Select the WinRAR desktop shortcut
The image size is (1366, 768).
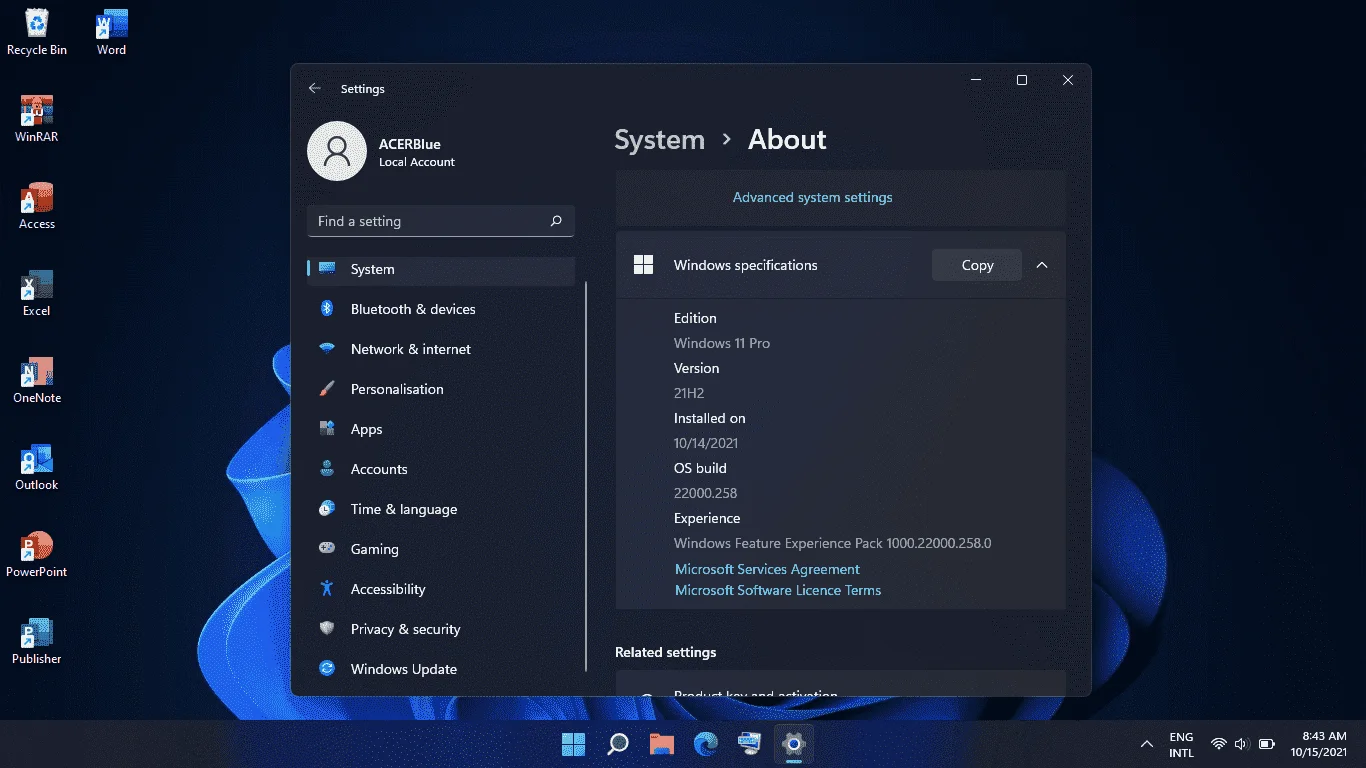pos(37,119)
